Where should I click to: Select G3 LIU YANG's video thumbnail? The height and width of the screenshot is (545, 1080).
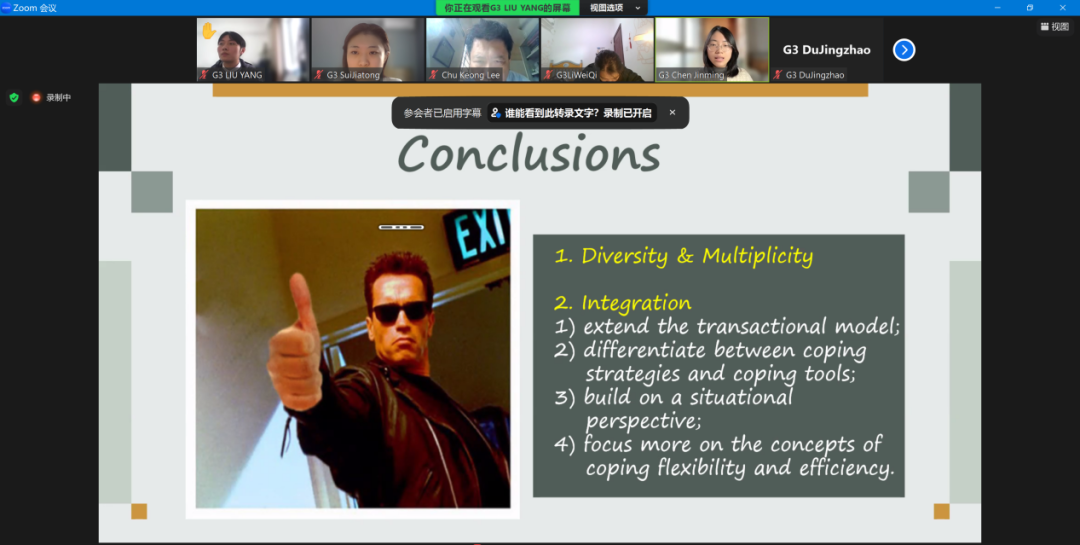click(253, 50)
